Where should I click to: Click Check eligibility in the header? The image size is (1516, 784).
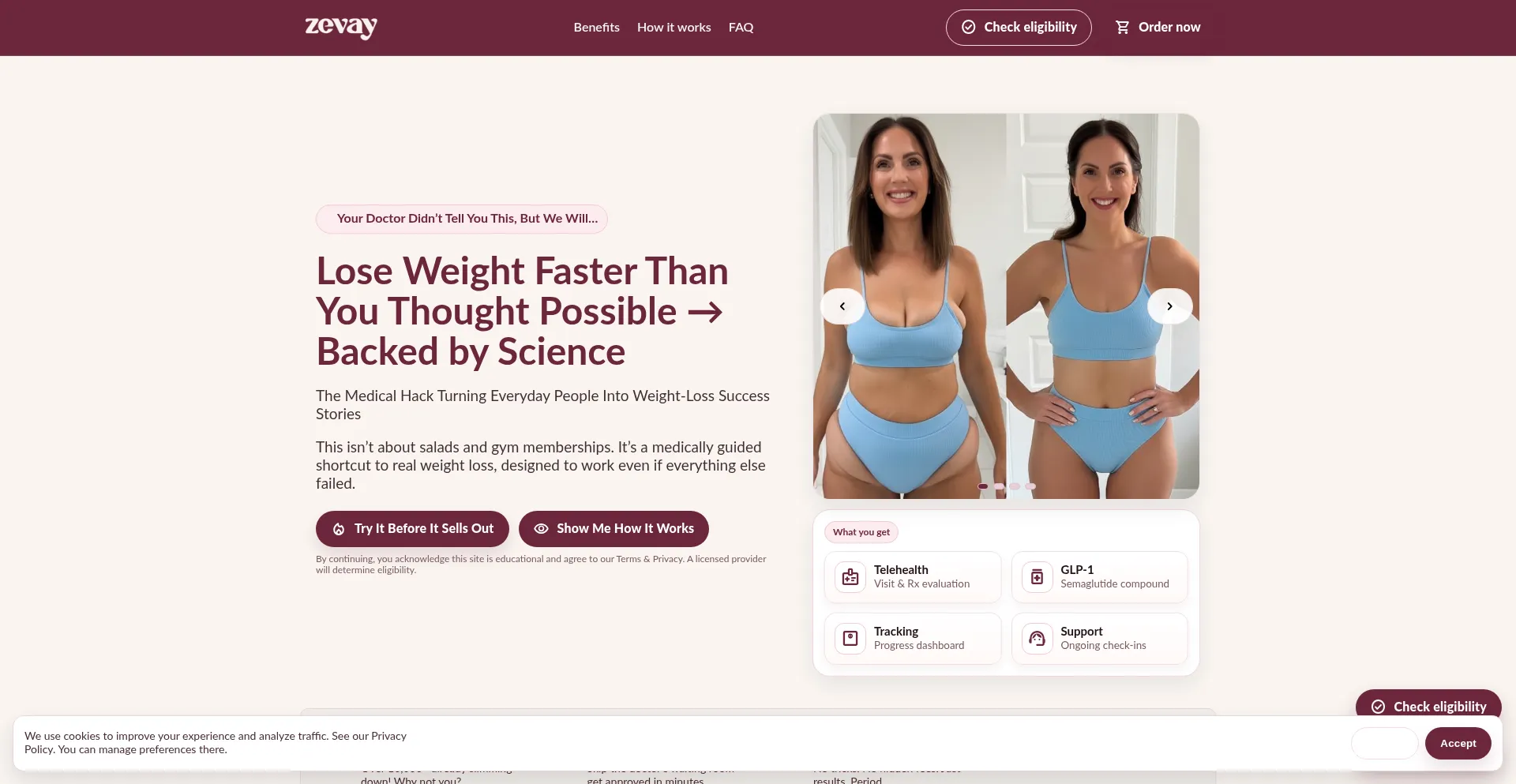(1019, 28)
